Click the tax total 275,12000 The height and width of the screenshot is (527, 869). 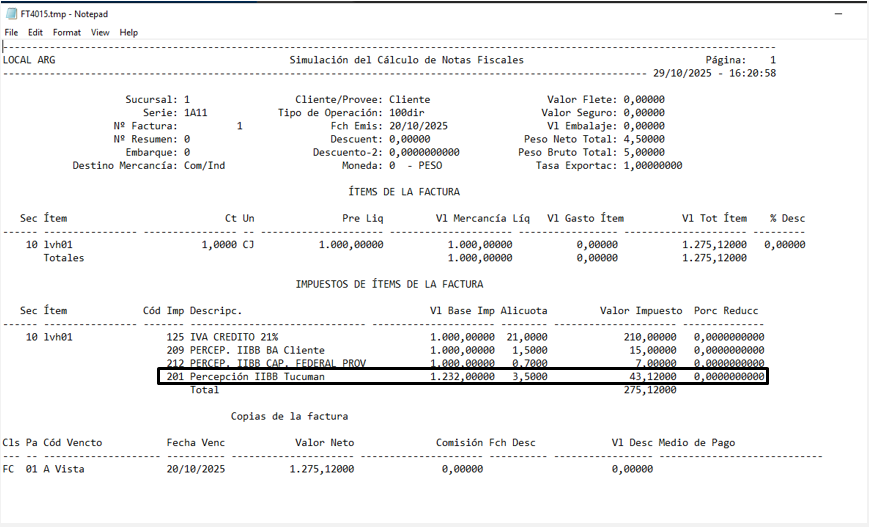coord(650,390)
